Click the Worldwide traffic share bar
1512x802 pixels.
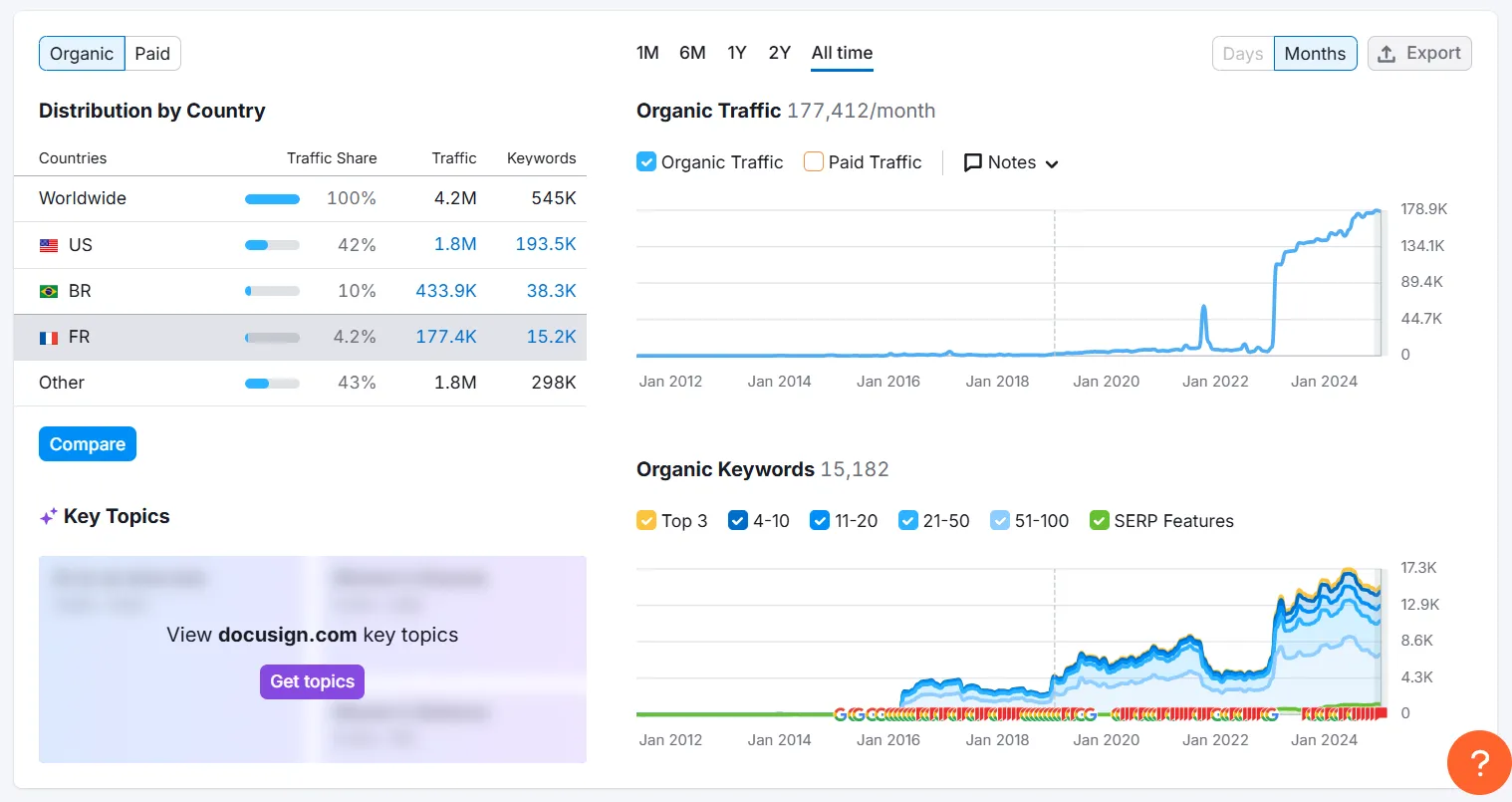272,198
